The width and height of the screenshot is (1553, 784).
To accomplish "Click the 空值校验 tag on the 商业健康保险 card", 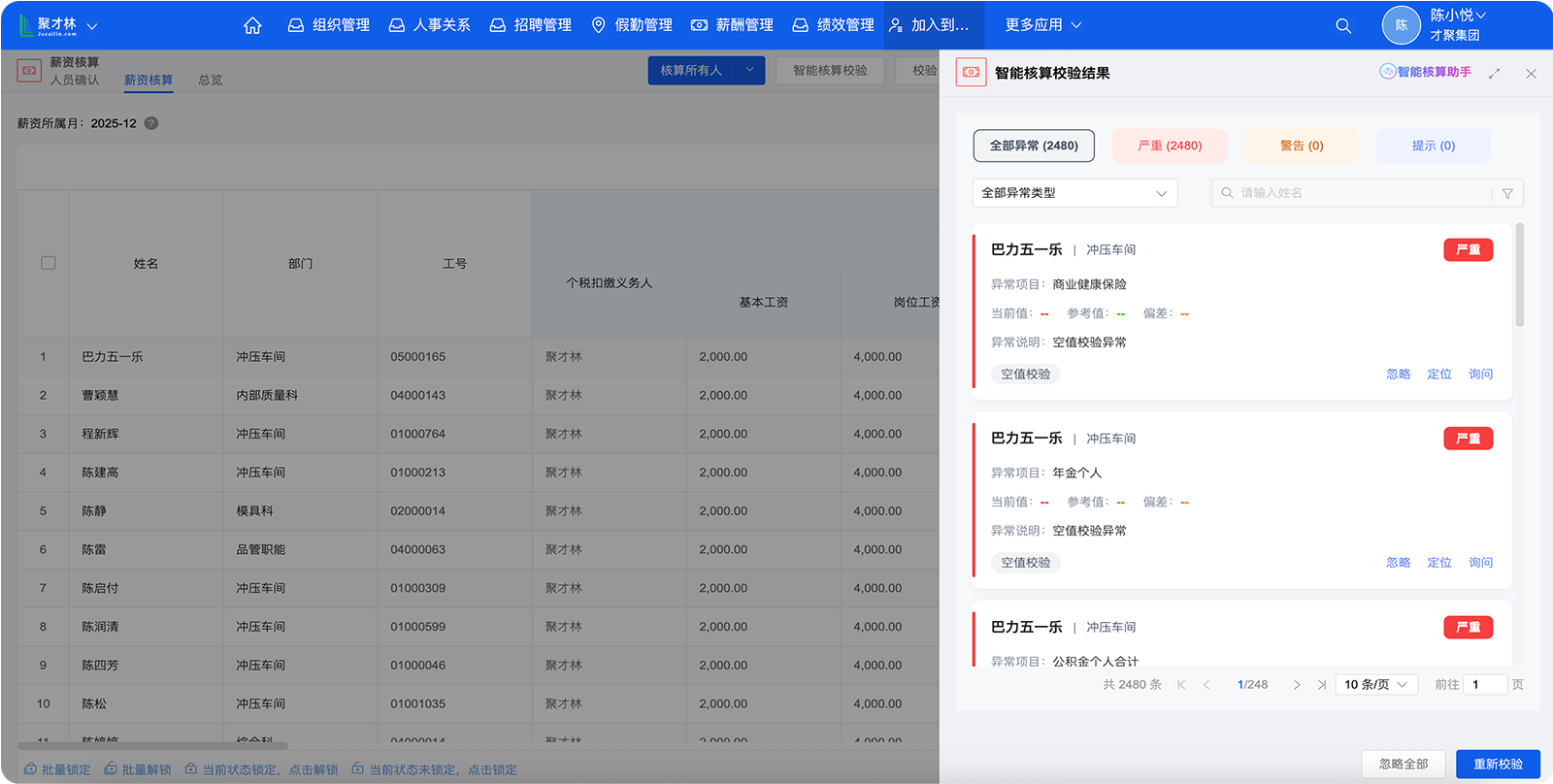I will [x=1026, y=374].
